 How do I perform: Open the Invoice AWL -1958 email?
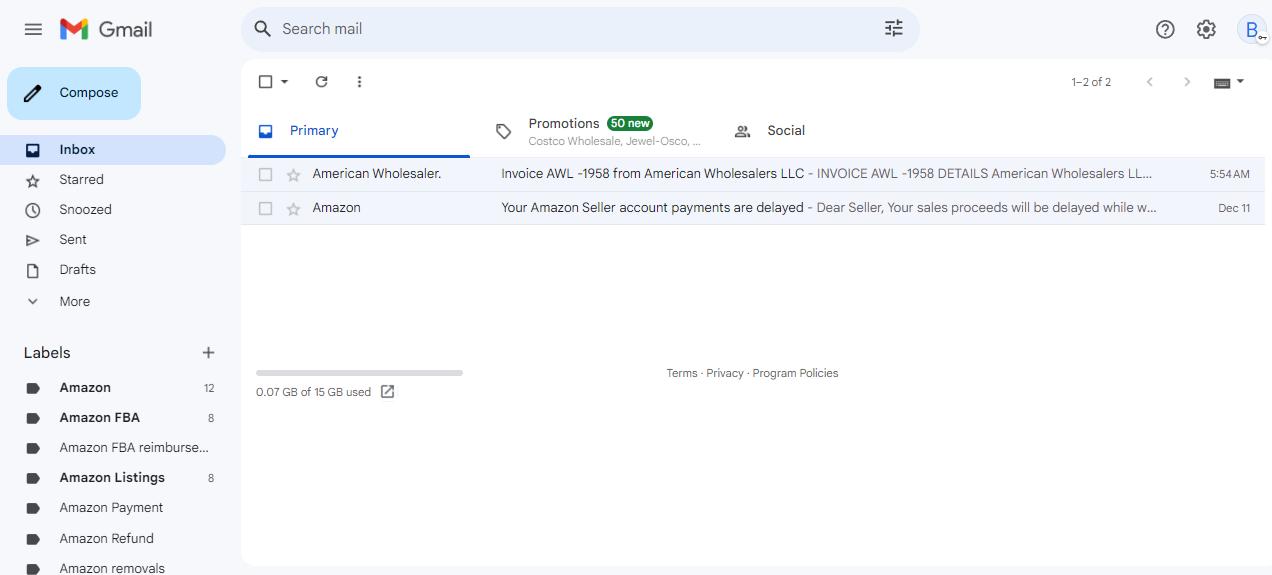753,175
